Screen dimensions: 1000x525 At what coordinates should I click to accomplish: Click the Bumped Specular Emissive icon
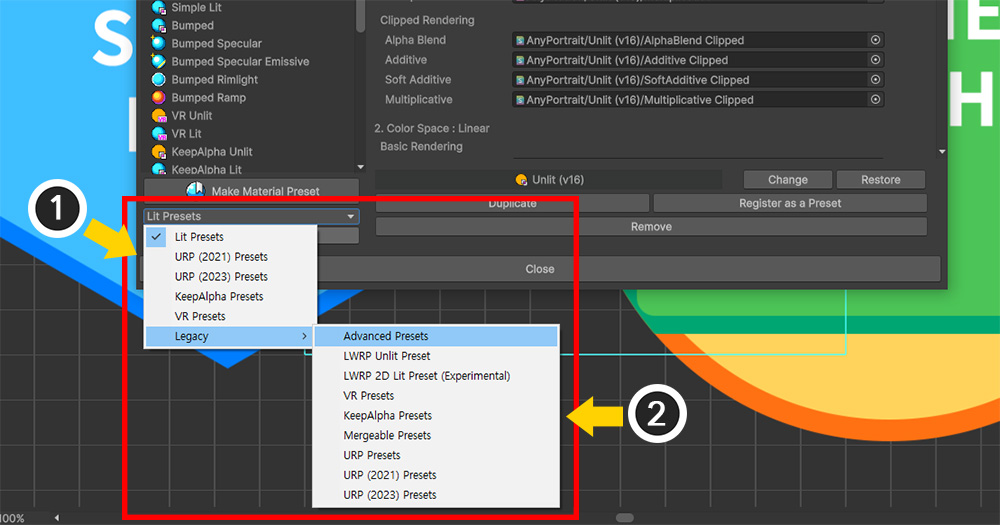point(159,62)
